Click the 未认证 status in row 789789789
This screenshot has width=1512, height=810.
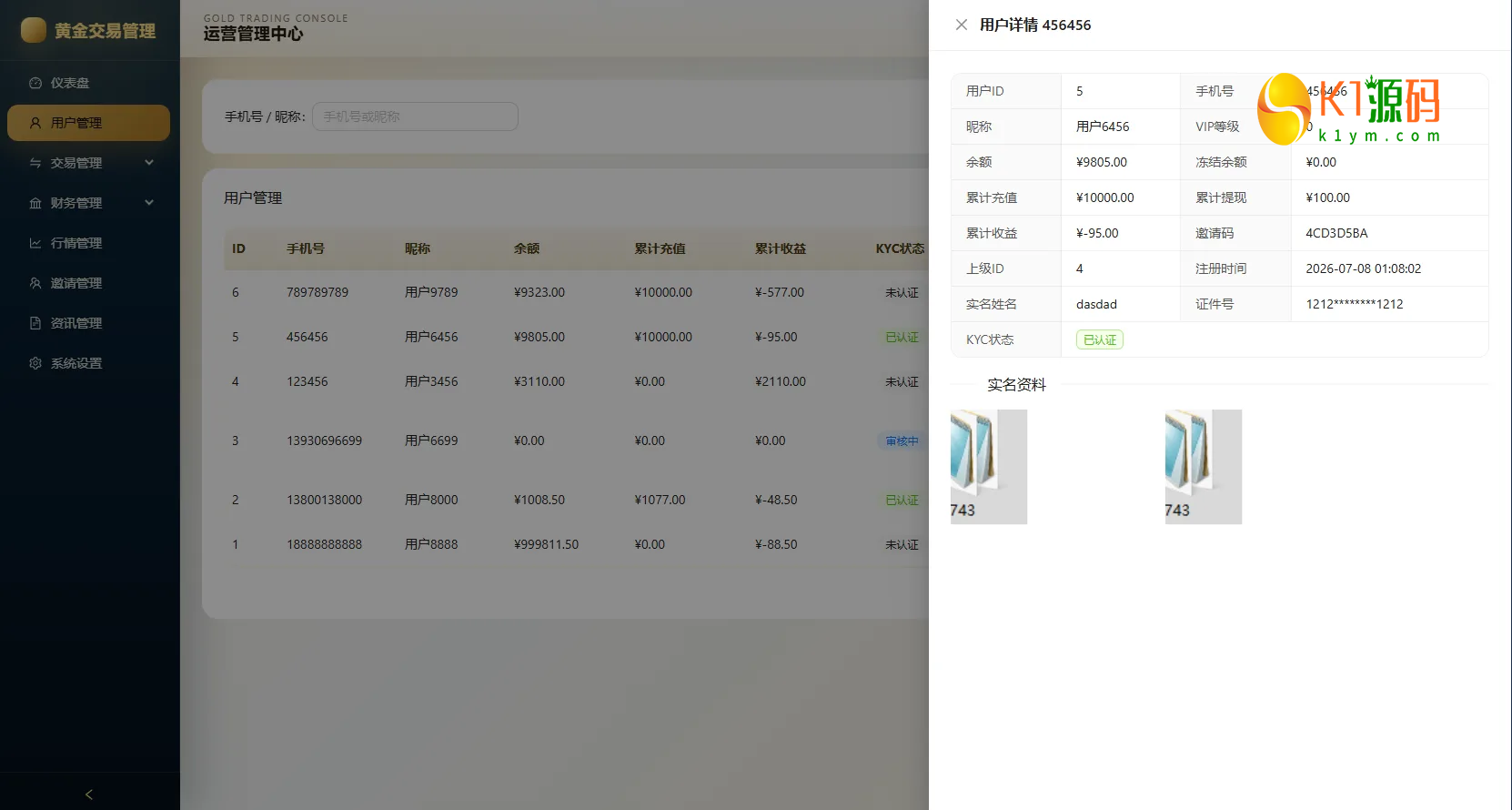coord(902,292)
